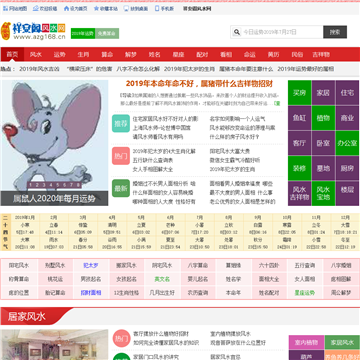360x360 pixels.
Task: Select the green 买房 category tile
Action: point(299,93)
